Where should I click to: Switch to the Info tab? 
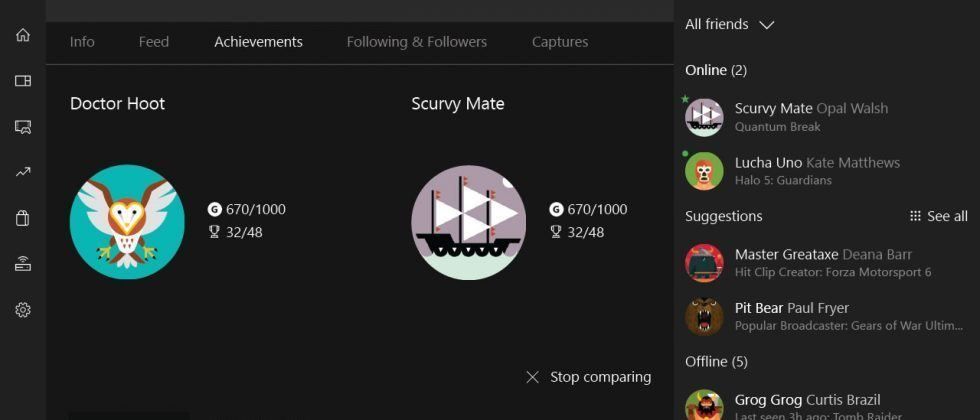click(82, 42)
